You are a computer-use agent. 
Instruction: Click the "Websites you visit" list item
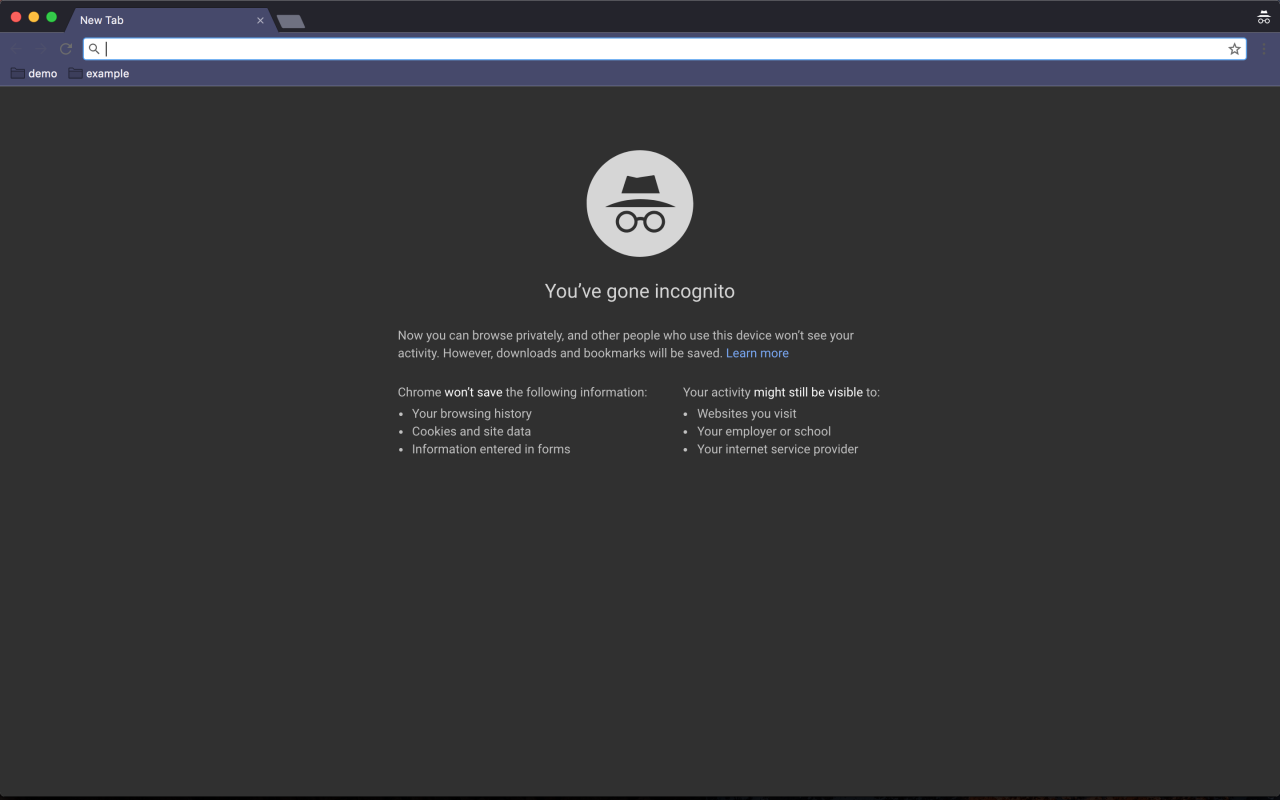(x=747, y=413)
